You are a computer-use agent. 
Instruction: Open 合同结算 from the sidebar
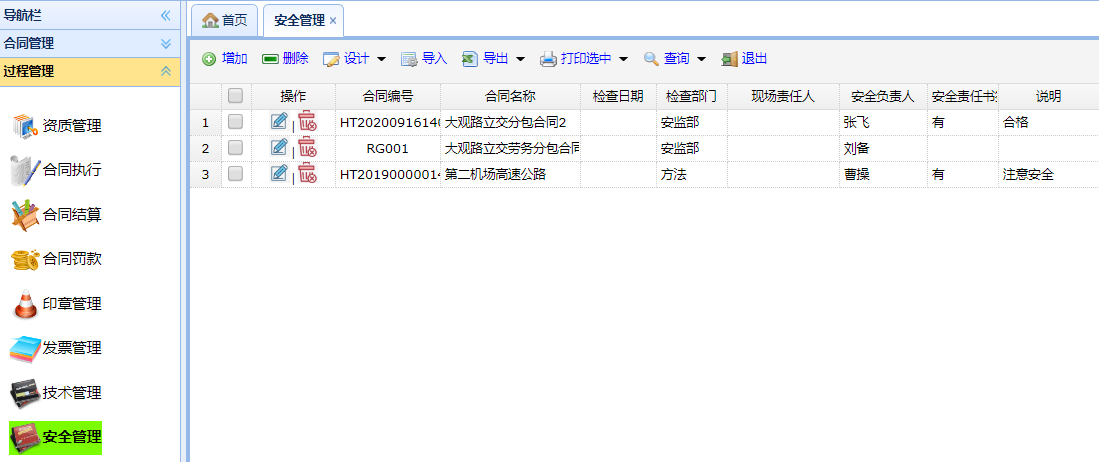(72, 215)
